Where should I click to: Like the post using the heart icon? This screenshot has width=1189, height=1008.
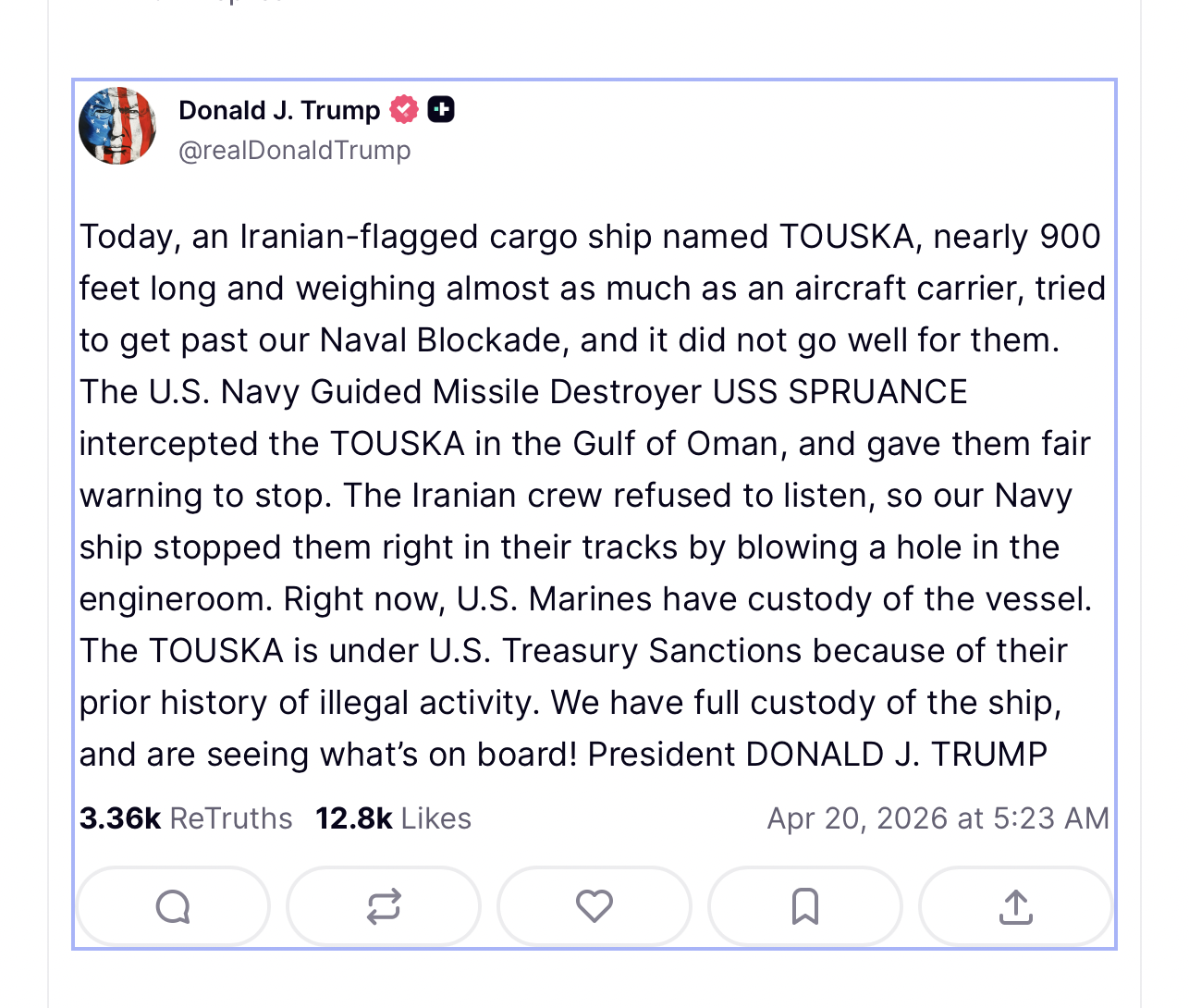[594, 906]
